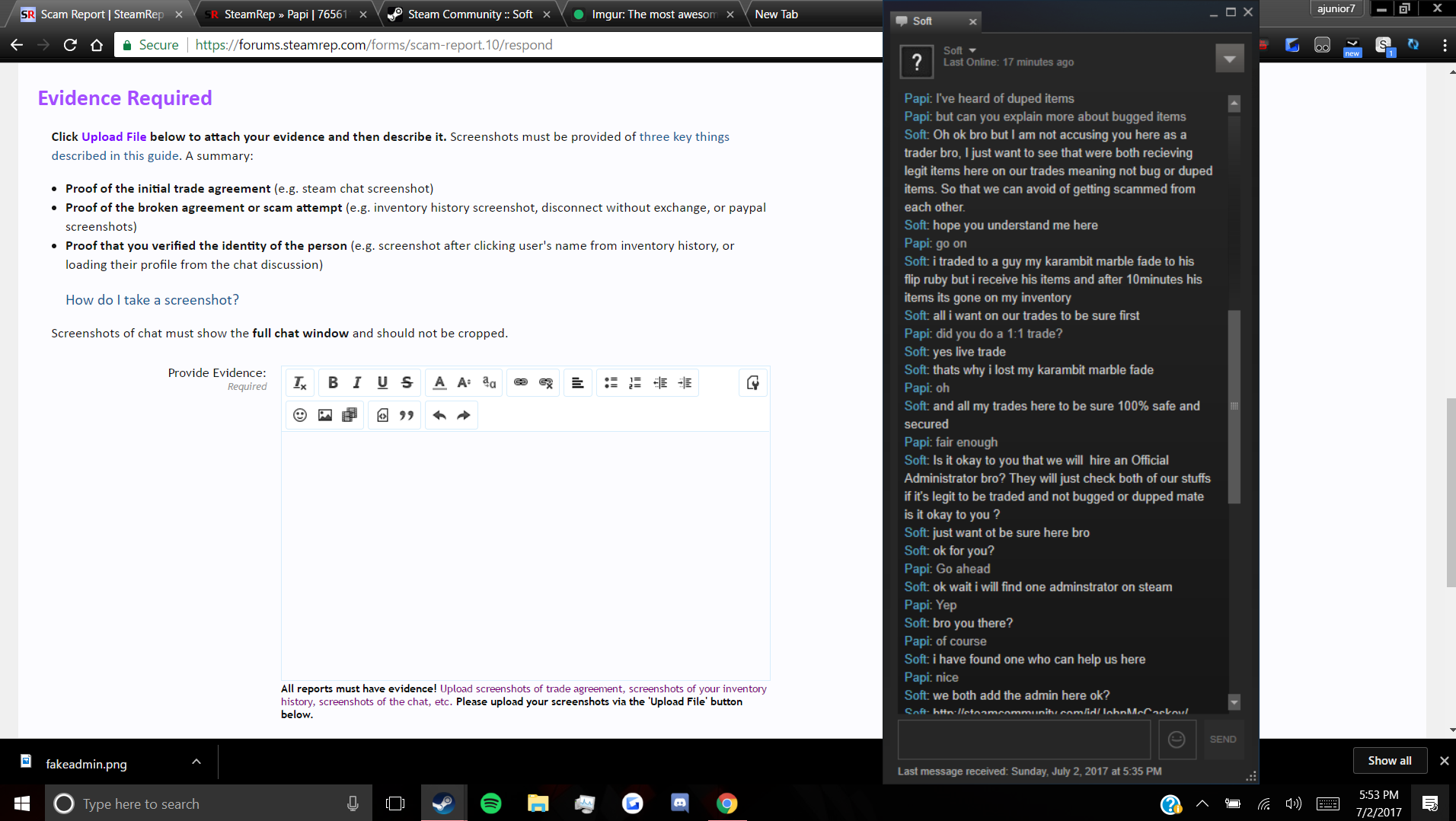The height and width of the screenshot is (821, 1456).
Task: Click the insert quote icon
Action: pos(407,415)
